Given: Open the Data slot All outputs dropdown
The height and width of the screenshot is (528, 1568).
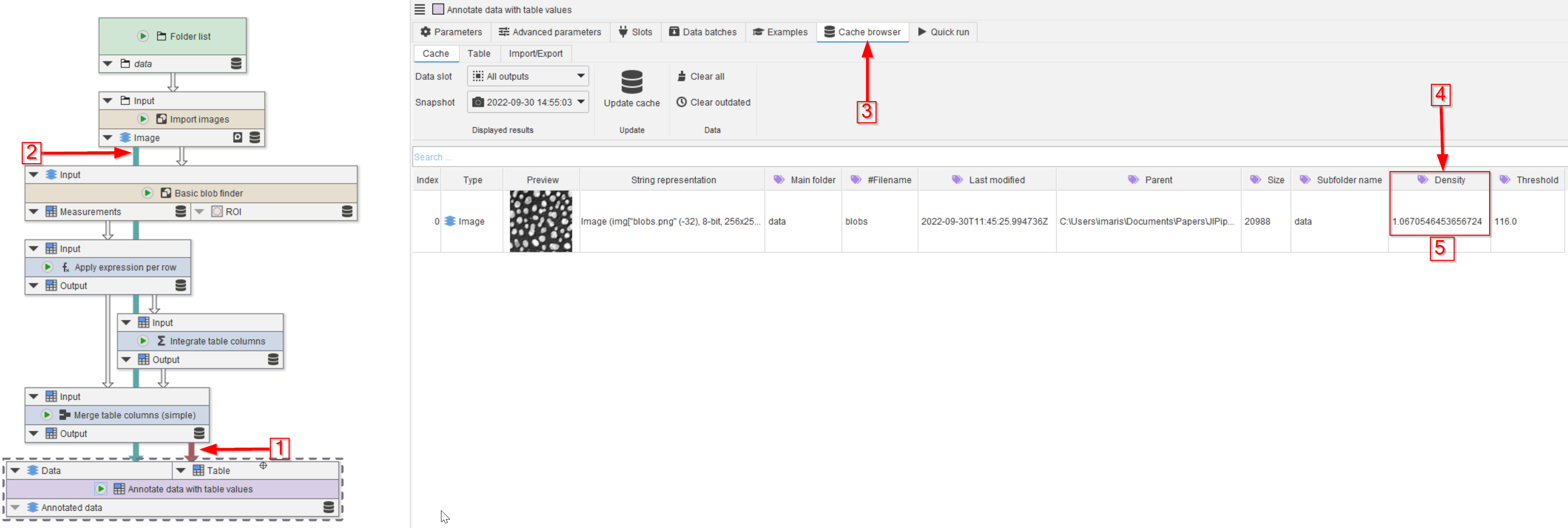Looking at the screenshot, I should [528, 76].
